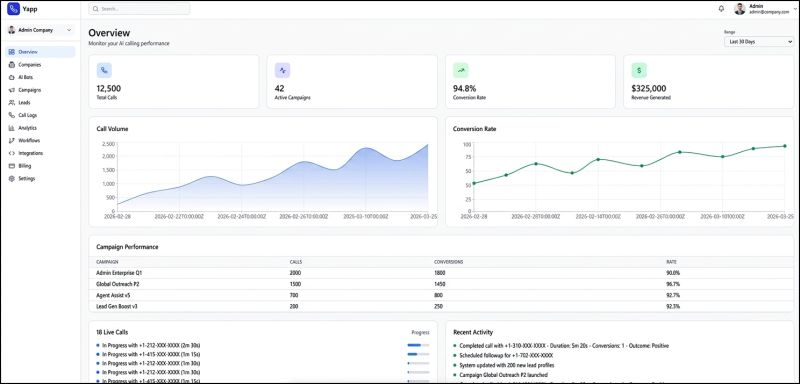The width and height of the screenshot is (800, 384).
Task: Select the Agent Assist v5 campaign row
Action: tap(441, 295)
